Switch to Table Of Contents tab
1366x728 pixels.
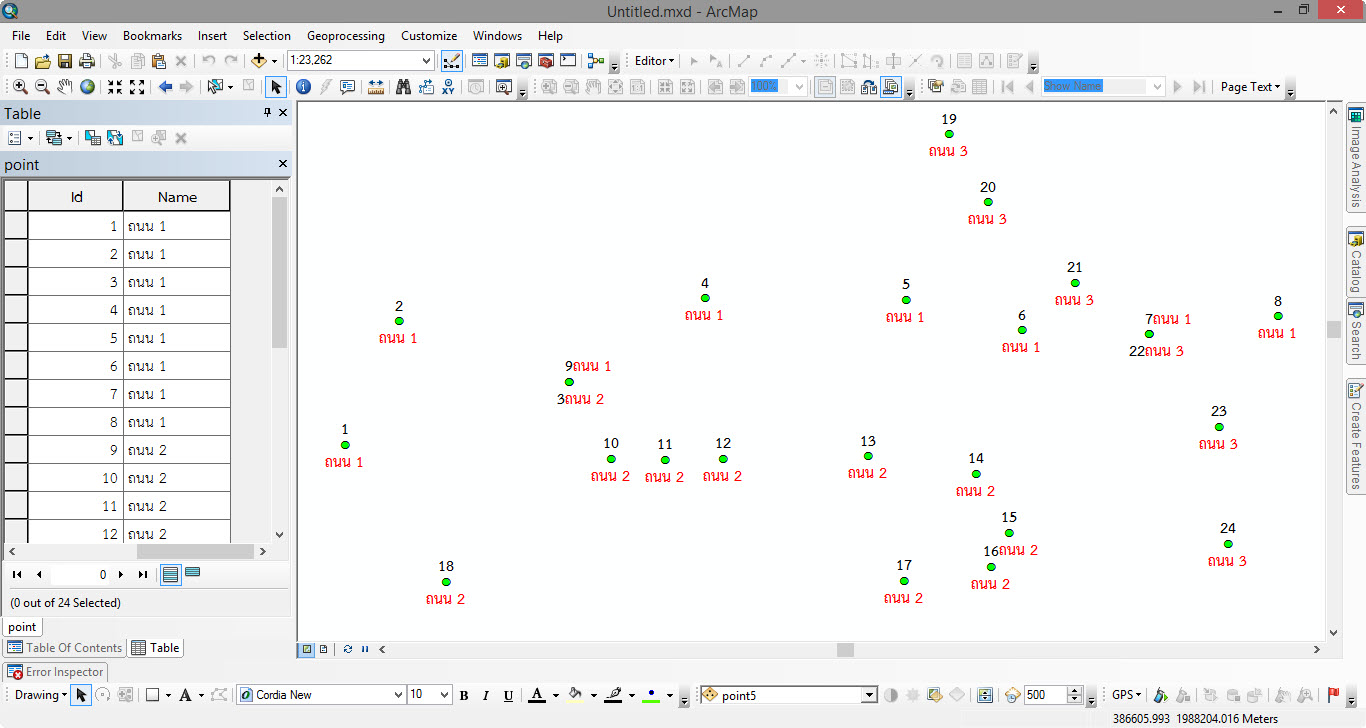pos(65,648)
